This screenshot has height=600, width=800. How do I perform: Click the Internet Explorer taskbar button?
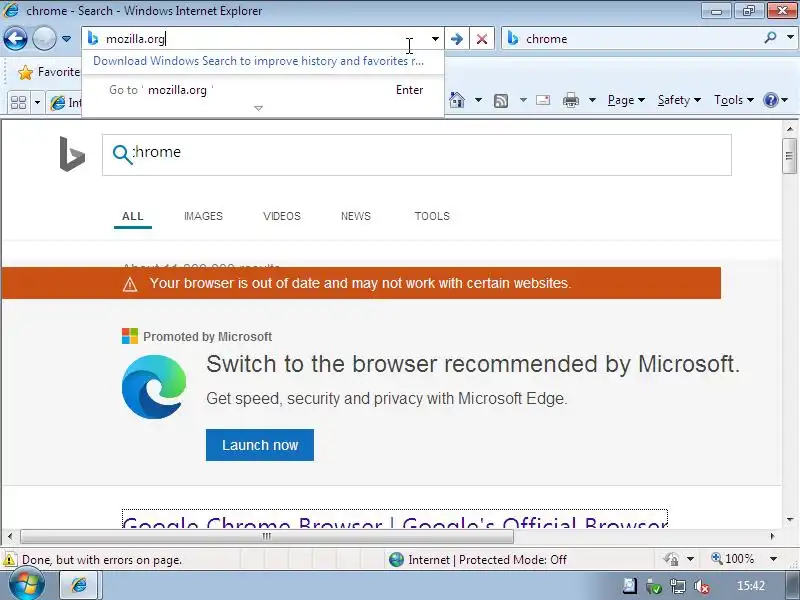tap(81, 585)
